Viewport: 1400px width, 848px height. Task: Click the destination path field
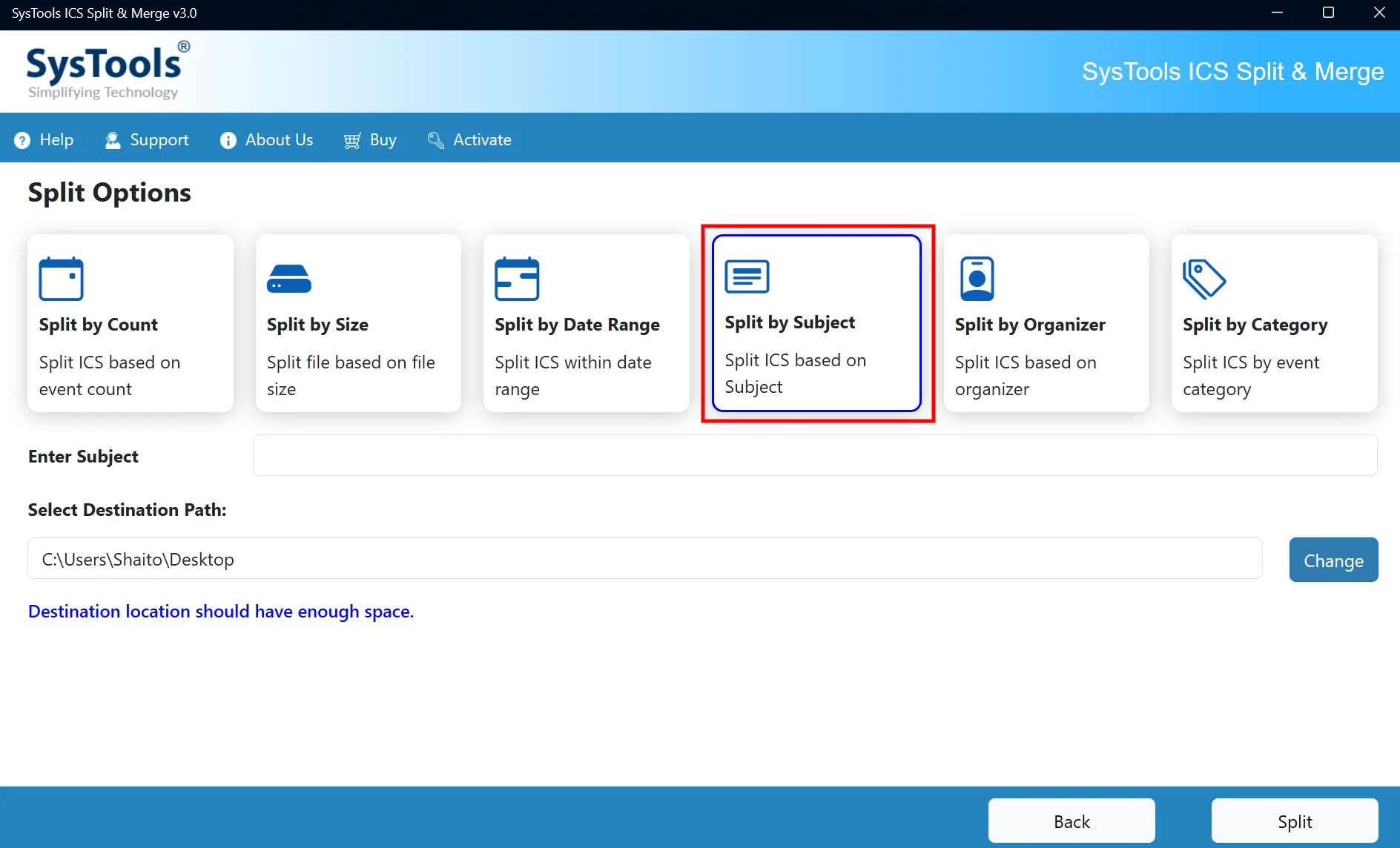pyautogui.click(x=645, y=558)
